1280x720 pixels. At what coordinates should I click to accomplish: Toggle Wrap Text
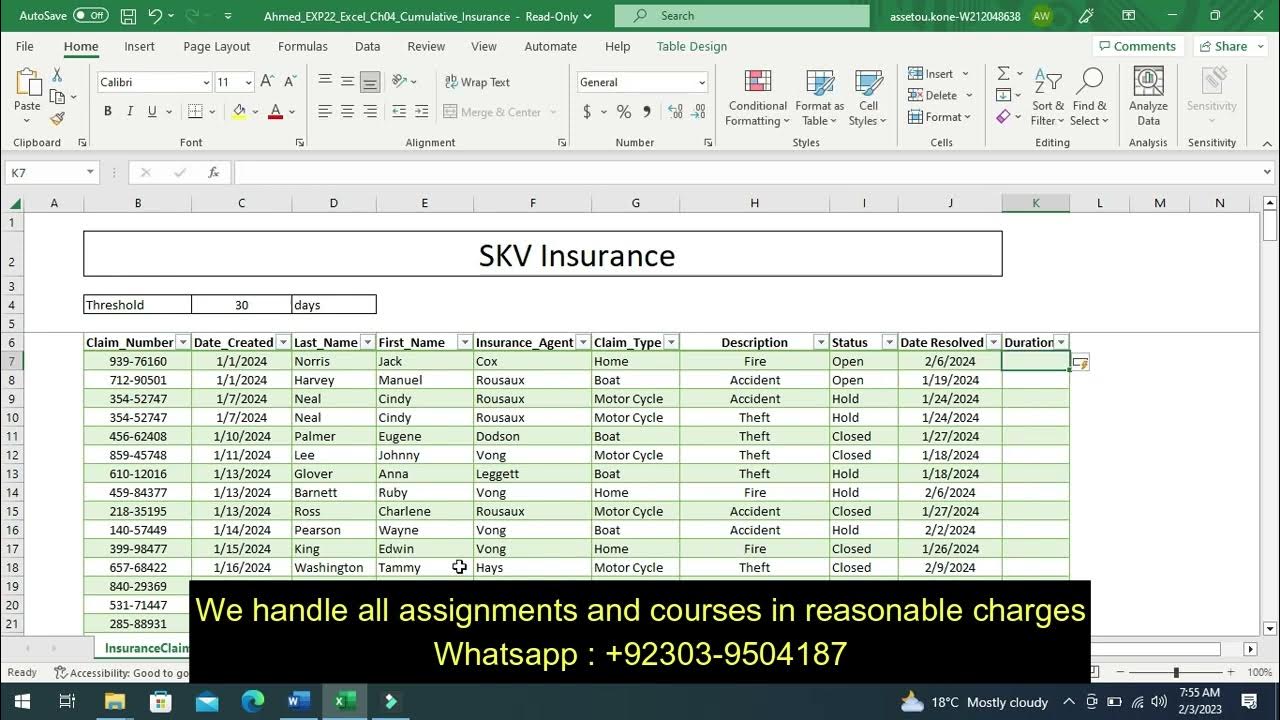pos(477,82)
